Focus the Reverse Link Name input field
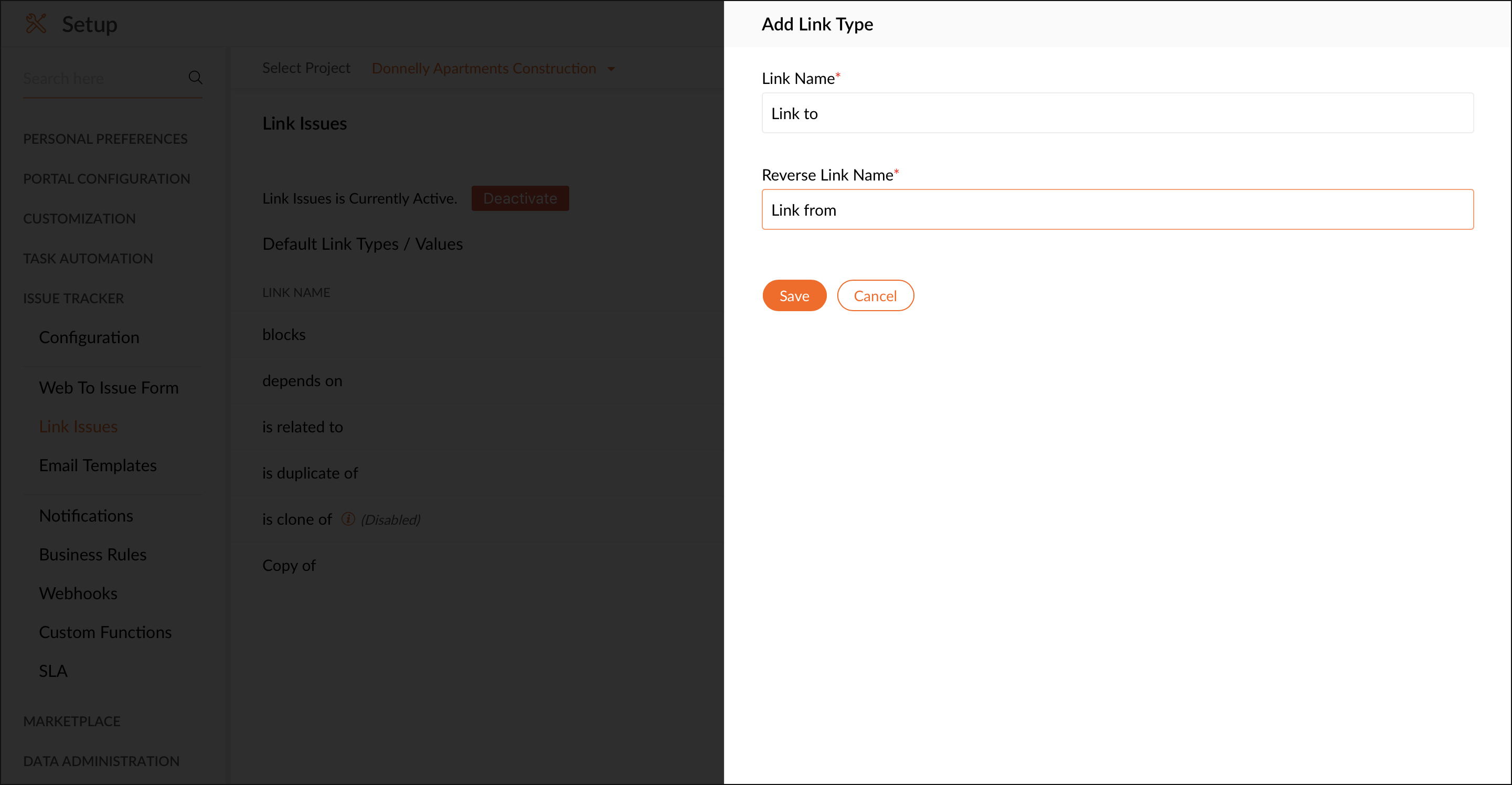Viewport: 1512px width, 785px height. (x=1117, y=209)
